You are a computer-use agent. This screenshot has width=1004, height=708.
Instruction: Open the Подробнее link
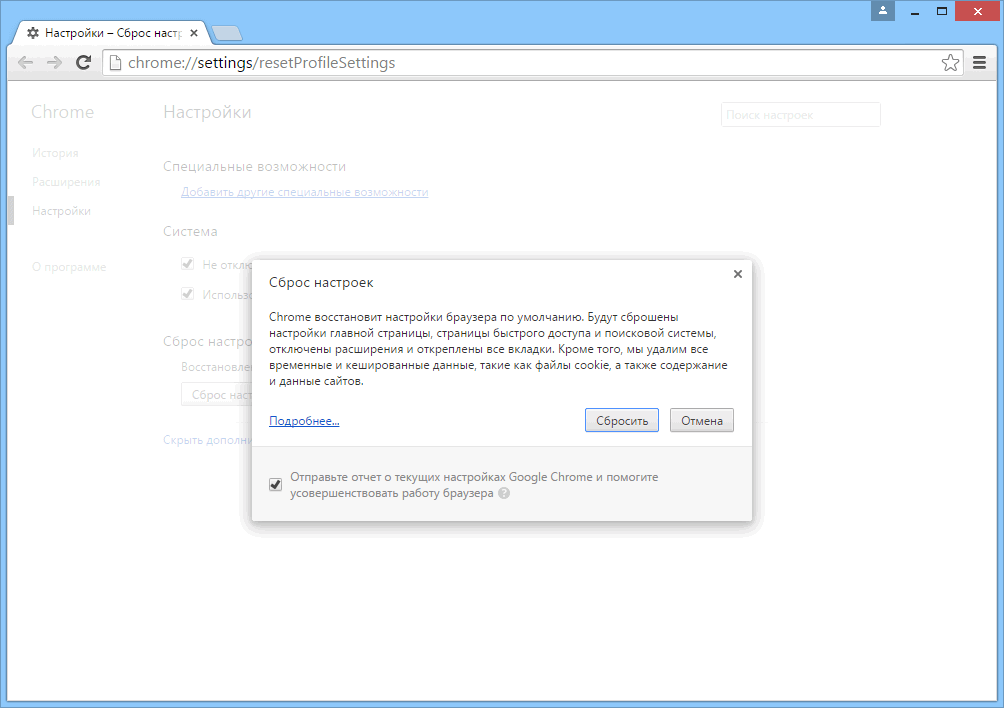click(304, 421)
